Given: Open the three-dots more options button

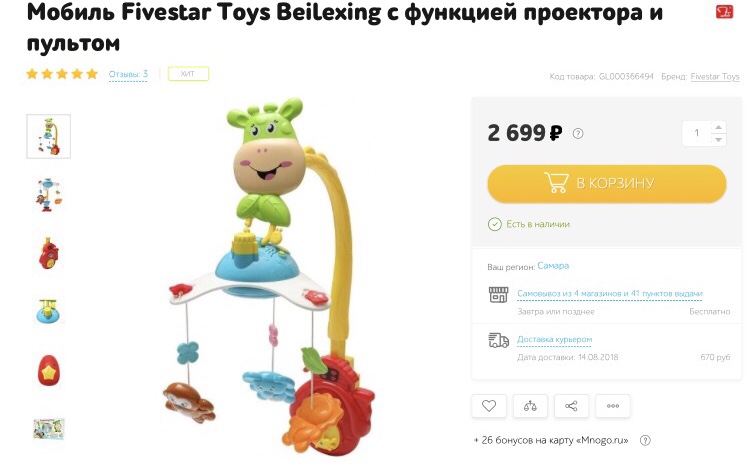Looking at the screenshot, I should click(613, 406).
